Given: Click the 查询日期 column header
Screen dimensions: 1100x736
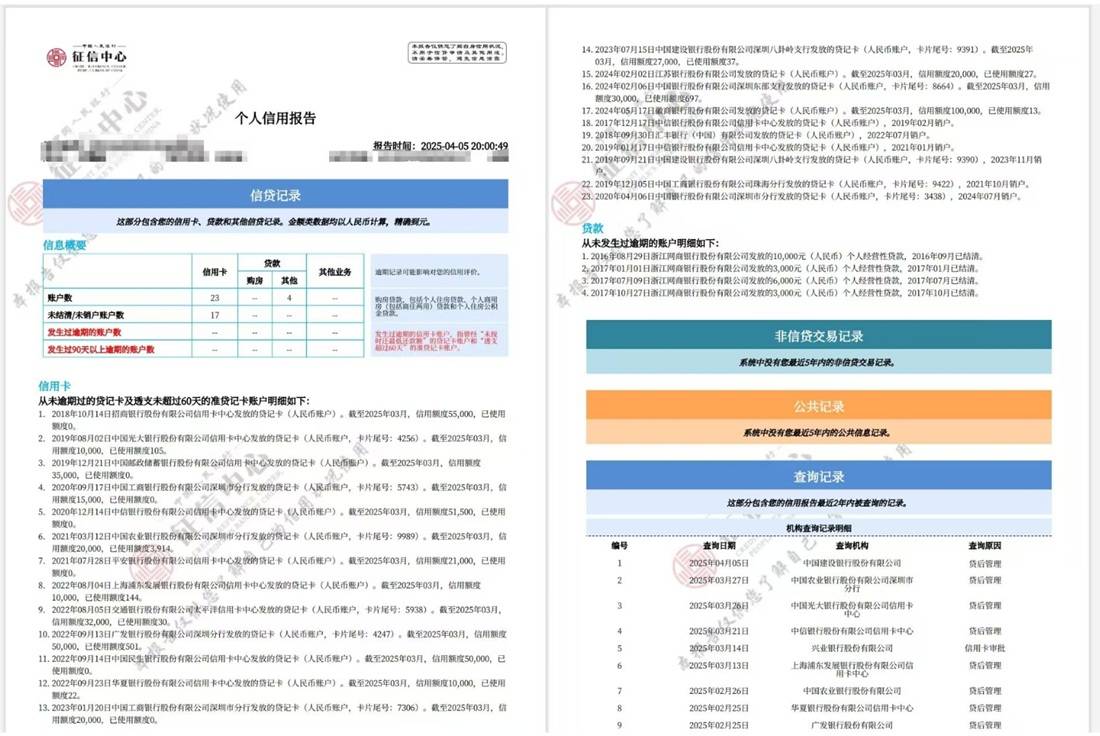Looking at the screenshot, I should 719,545.
